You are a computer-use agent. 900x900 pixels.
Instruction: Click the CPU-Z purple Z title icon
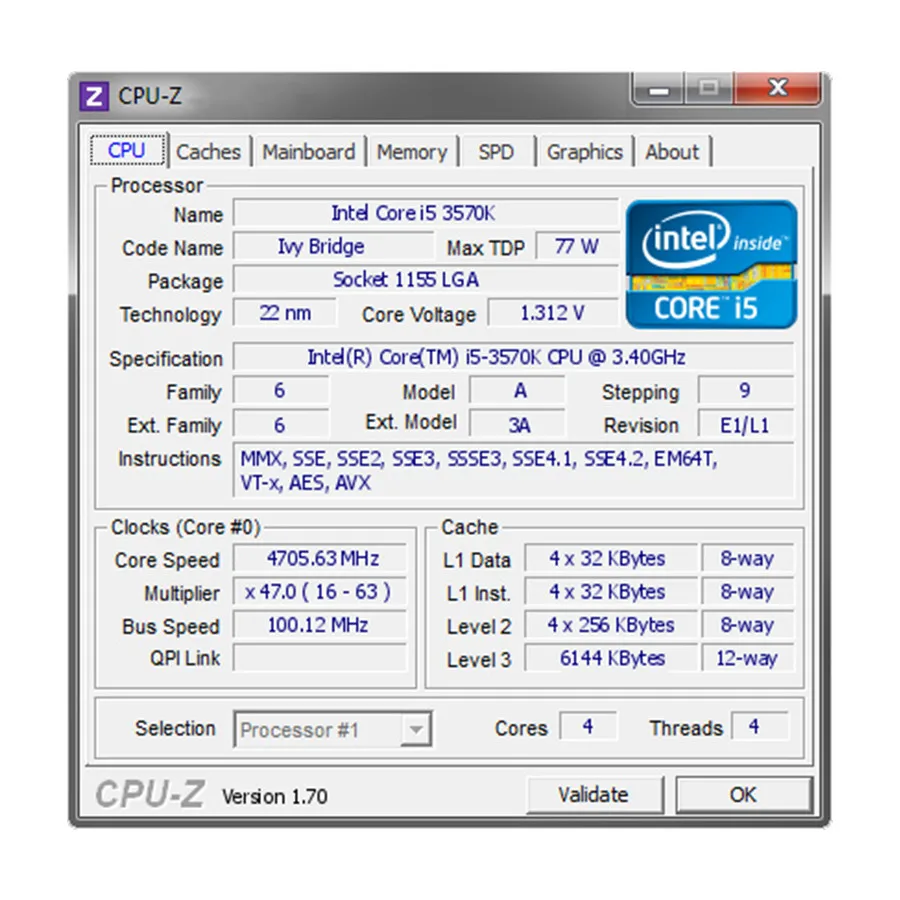click(x=94, y=96)
